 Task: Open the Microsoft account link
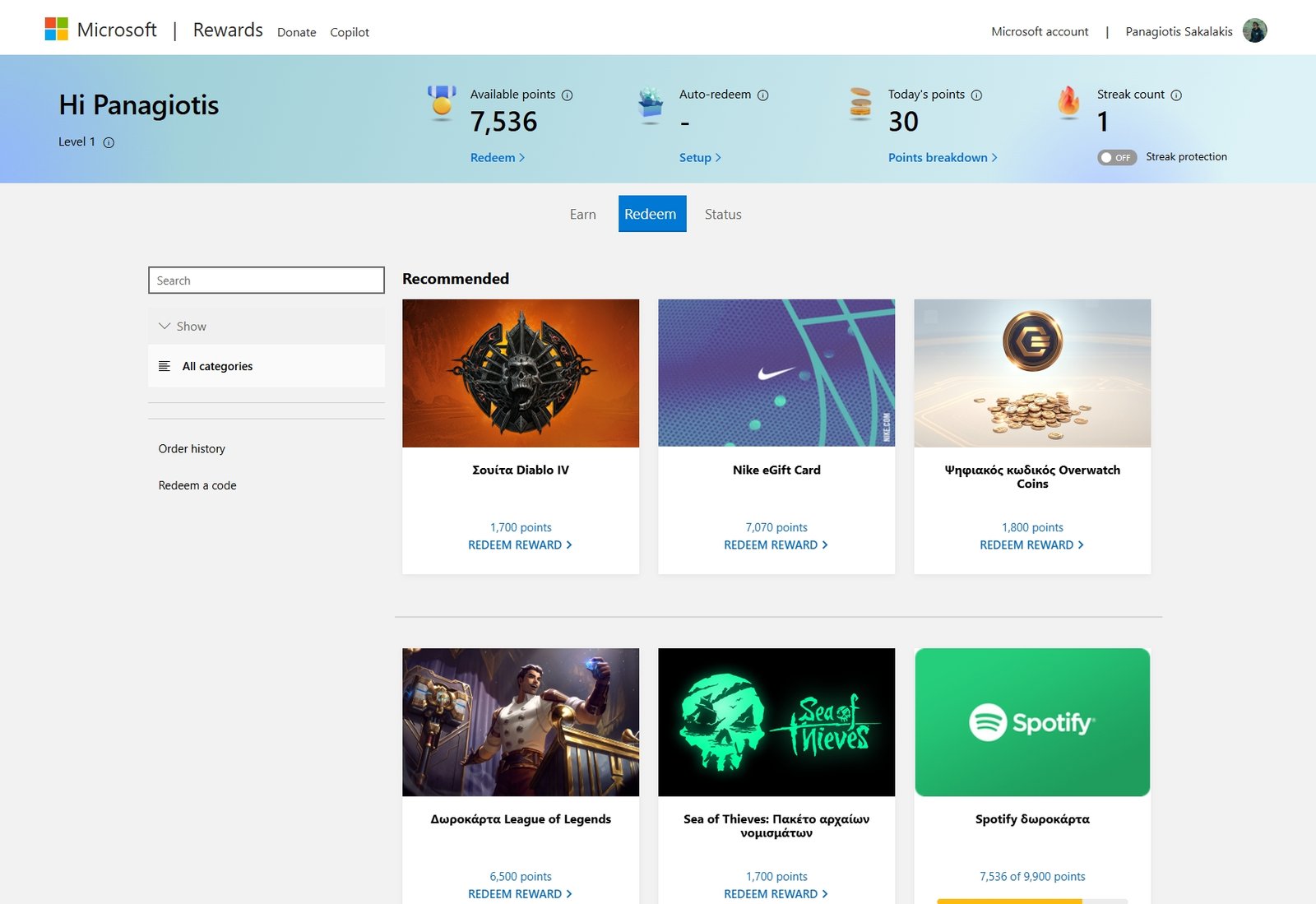1040,31
